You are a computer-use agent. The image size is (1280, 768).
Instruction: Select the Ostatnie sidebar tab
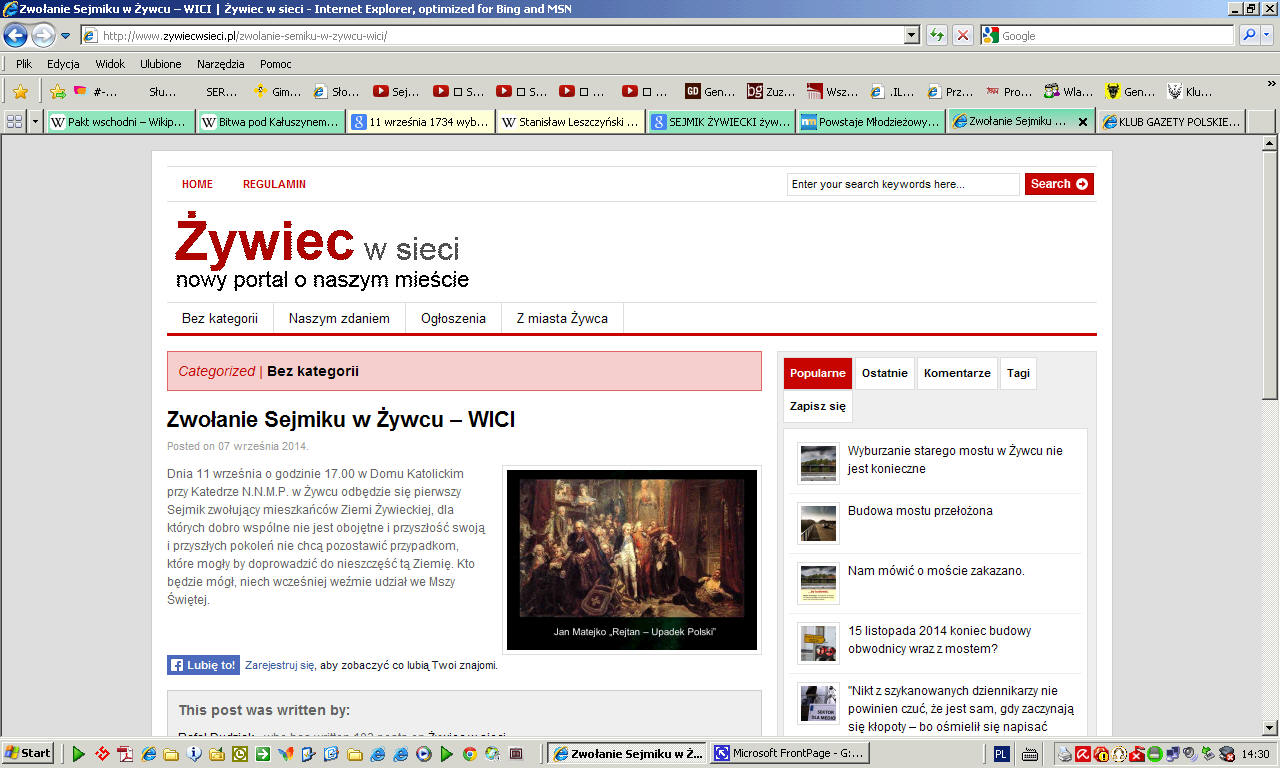885,373
